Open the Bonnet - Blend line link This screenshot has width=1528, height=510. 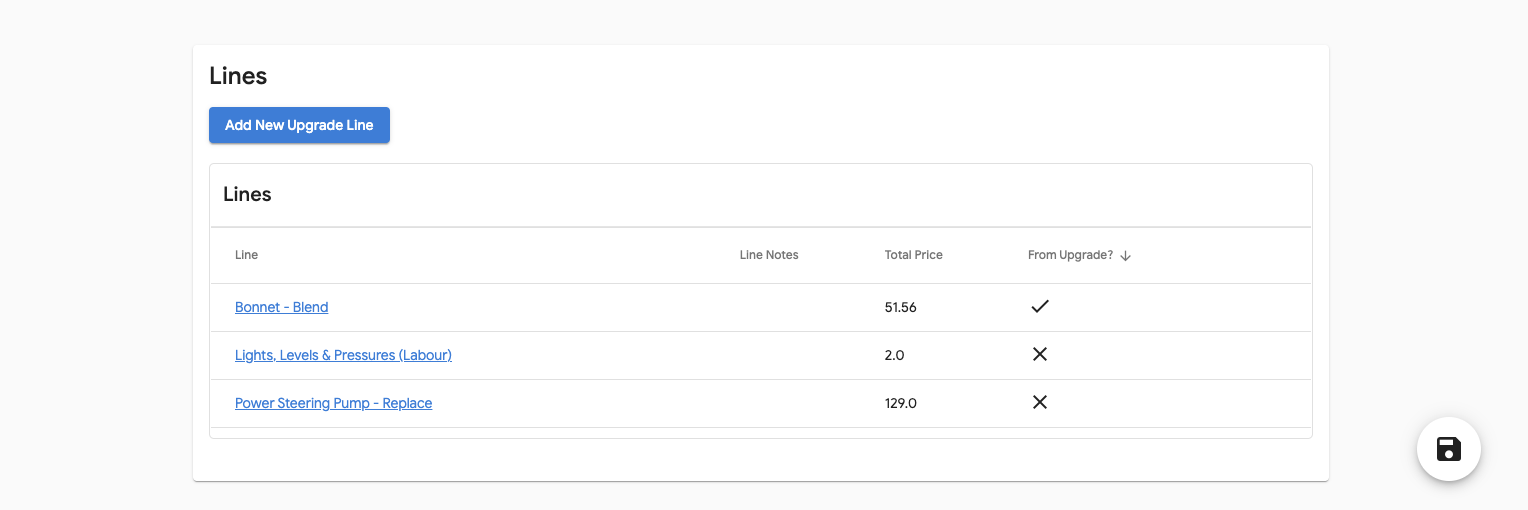281,307
